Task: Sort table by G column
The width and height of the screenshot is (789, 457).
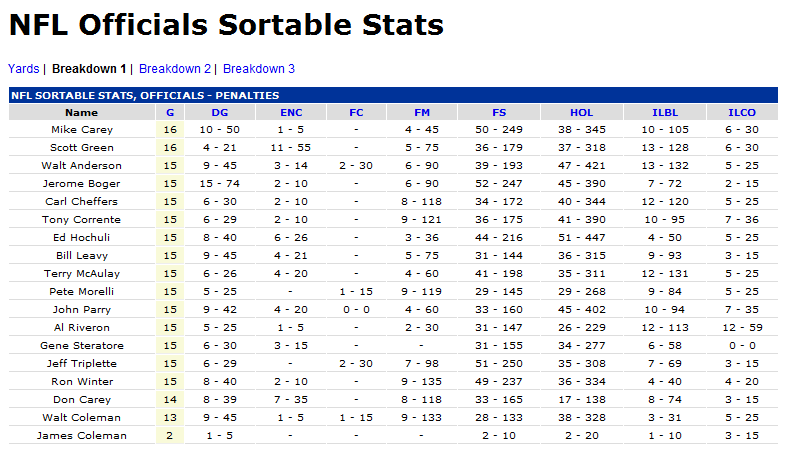Action: coord(170,112)
